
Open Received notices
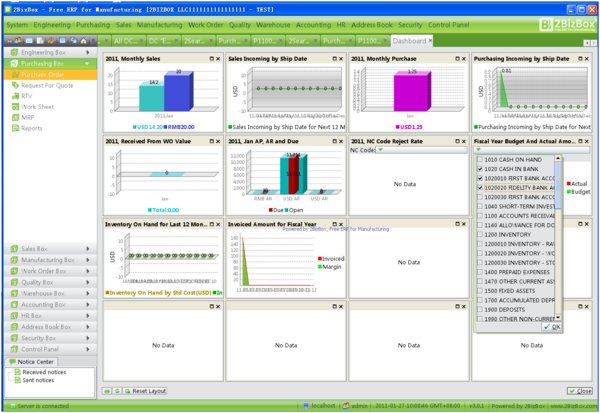point(44,372)
